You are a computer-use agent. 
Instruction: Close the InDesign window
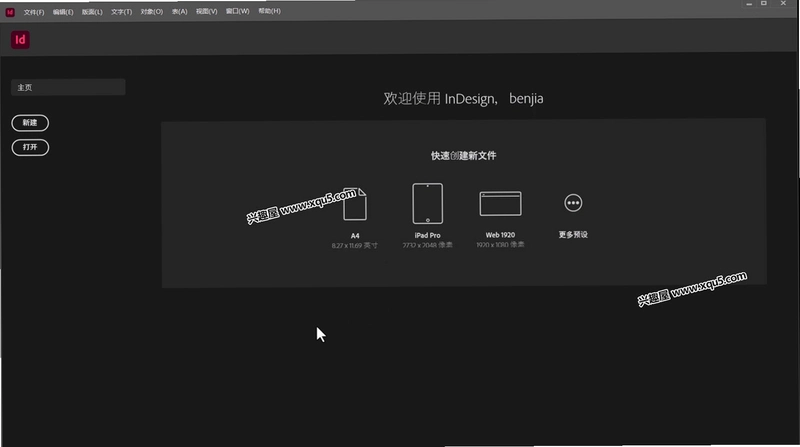pyautogui.click(x=783, y=4)
